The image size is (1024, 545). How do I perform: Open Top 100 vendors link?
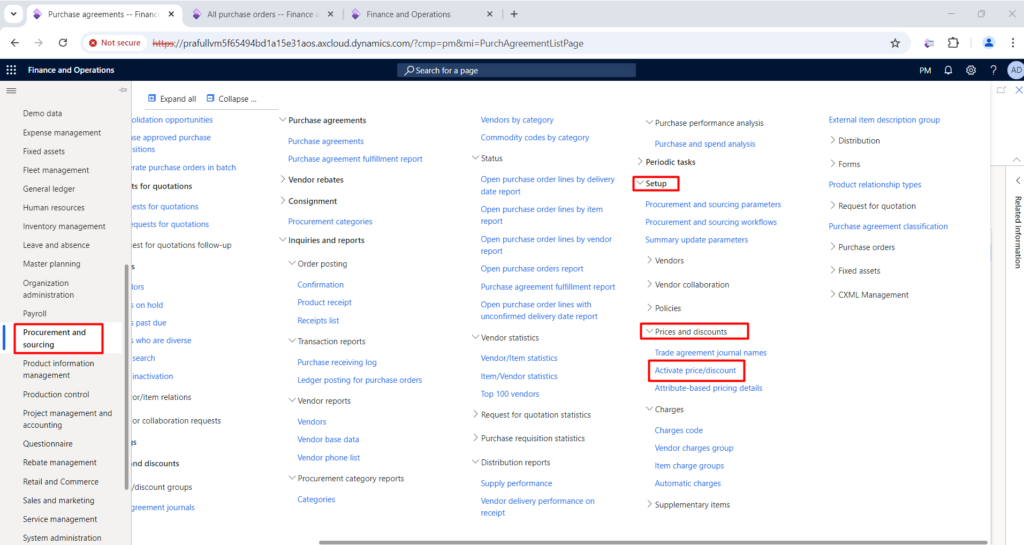(x=510, y=394)
